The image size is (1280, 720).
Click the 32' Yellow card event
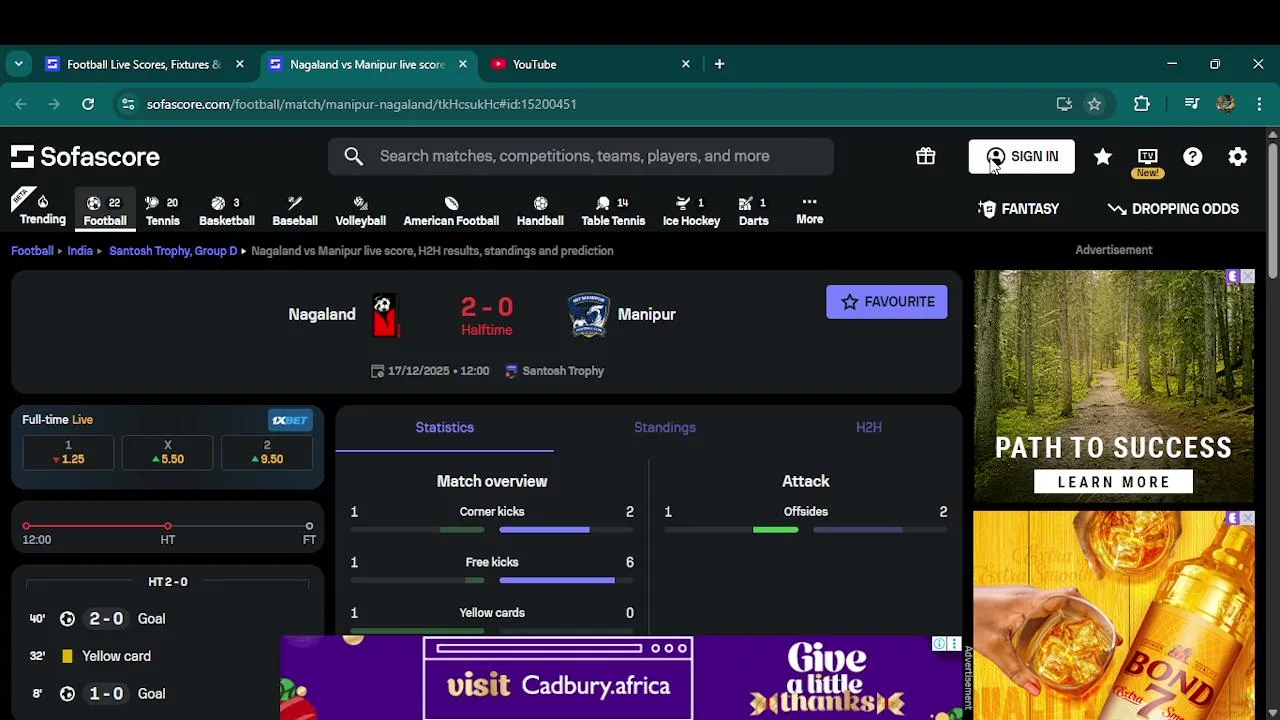pos(168,656)
